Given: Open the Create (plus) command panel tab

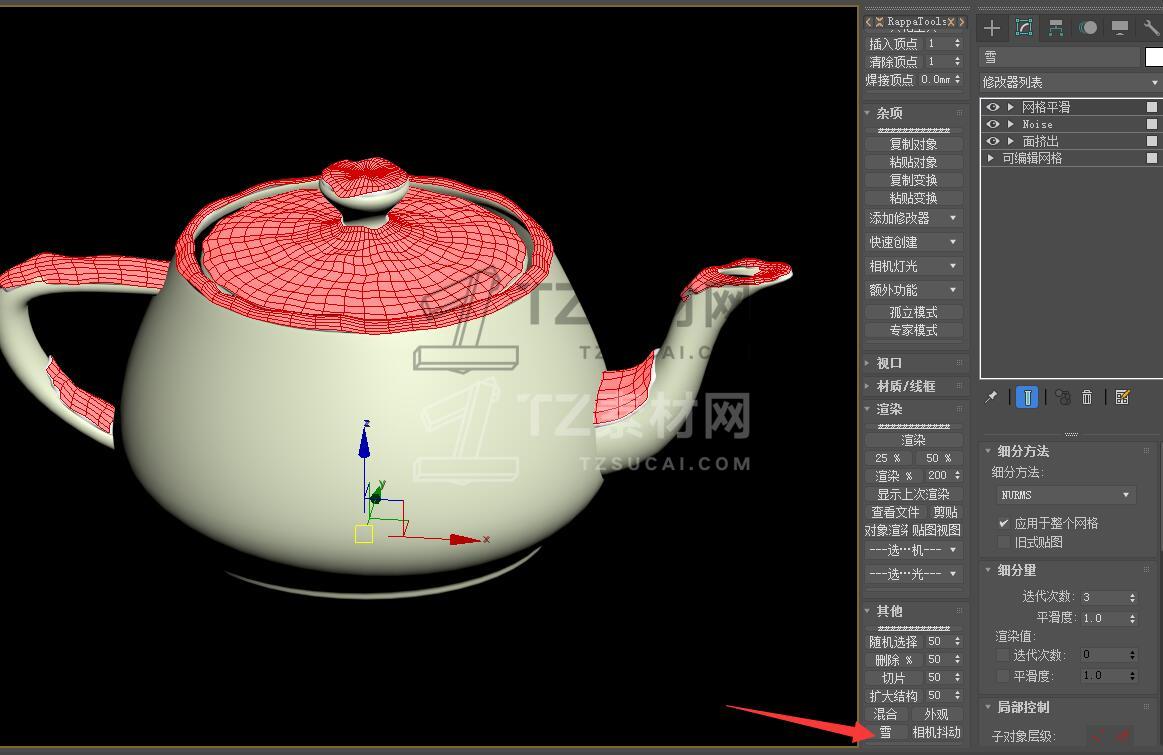Looking at the screenshot, I should click(992, 28).
